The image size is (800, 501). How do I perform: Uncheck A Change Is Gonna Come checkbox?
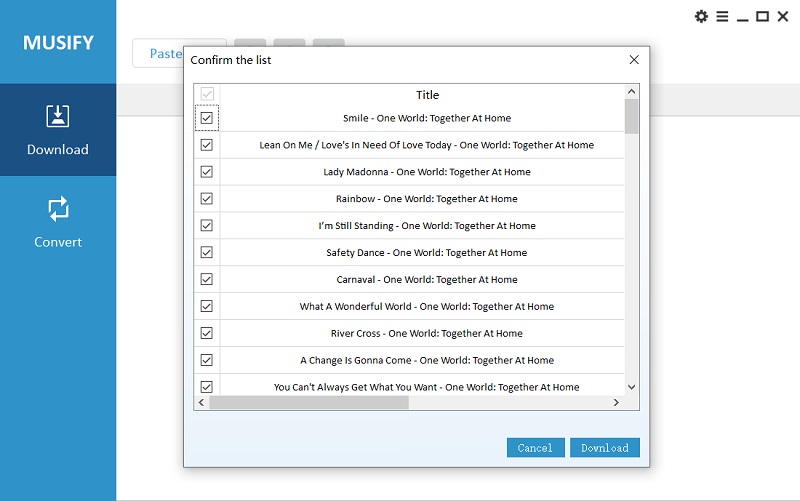point(207,360)
